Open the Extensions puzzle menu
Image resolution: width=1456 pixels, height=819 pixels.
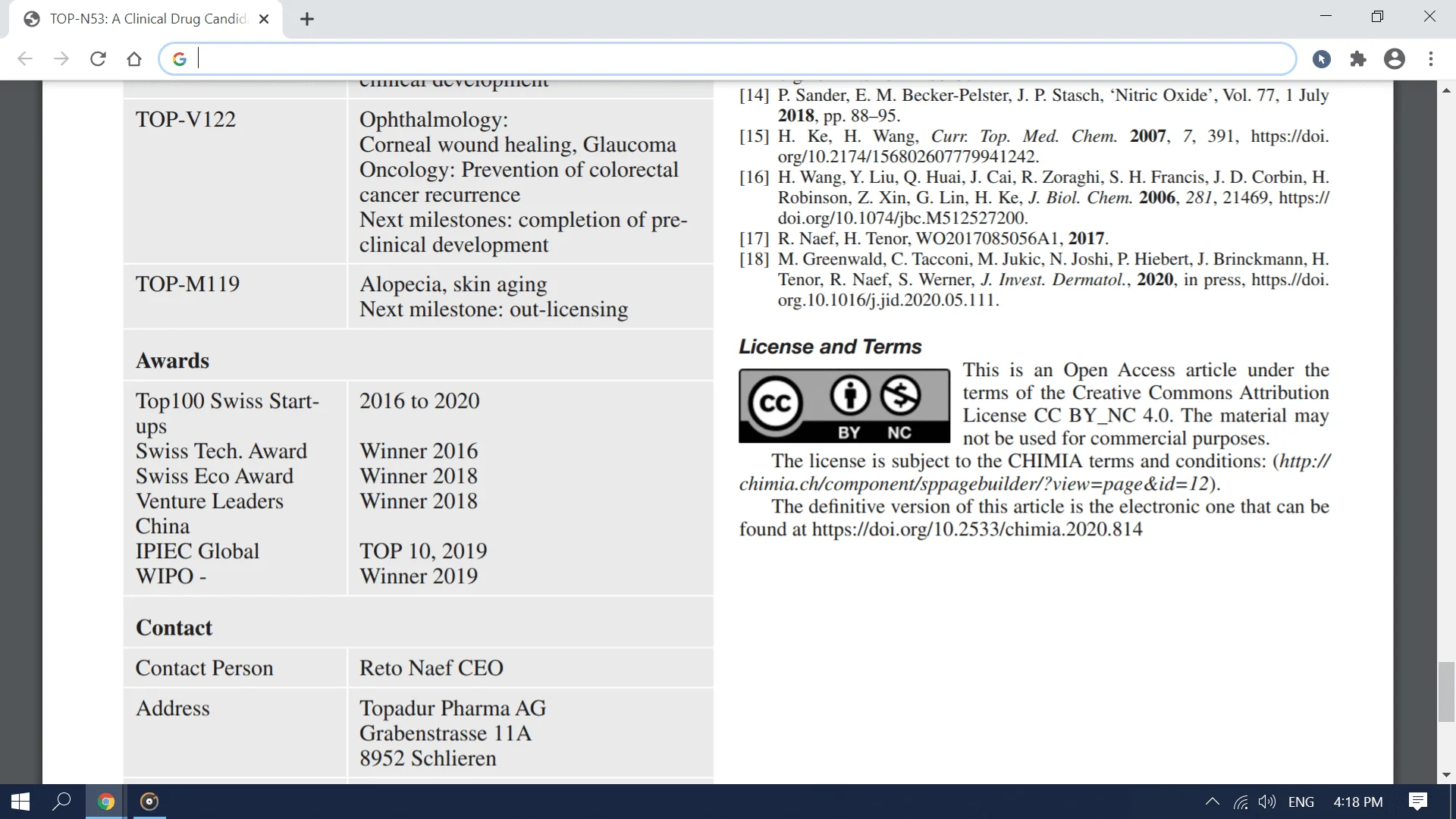[x=1358, y=59]
